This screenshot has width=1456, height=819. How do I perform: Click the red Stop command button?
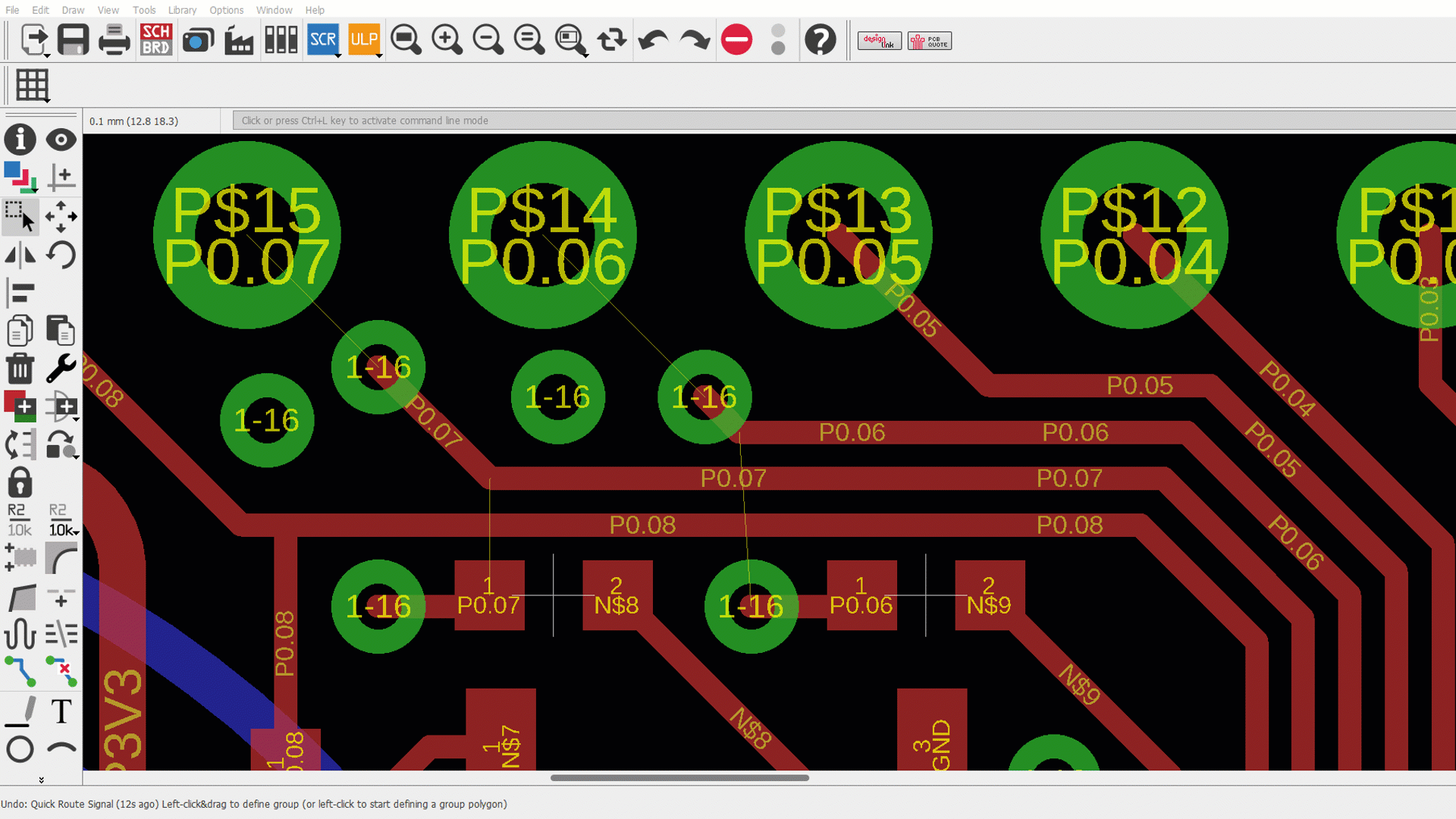click(736, 39)
